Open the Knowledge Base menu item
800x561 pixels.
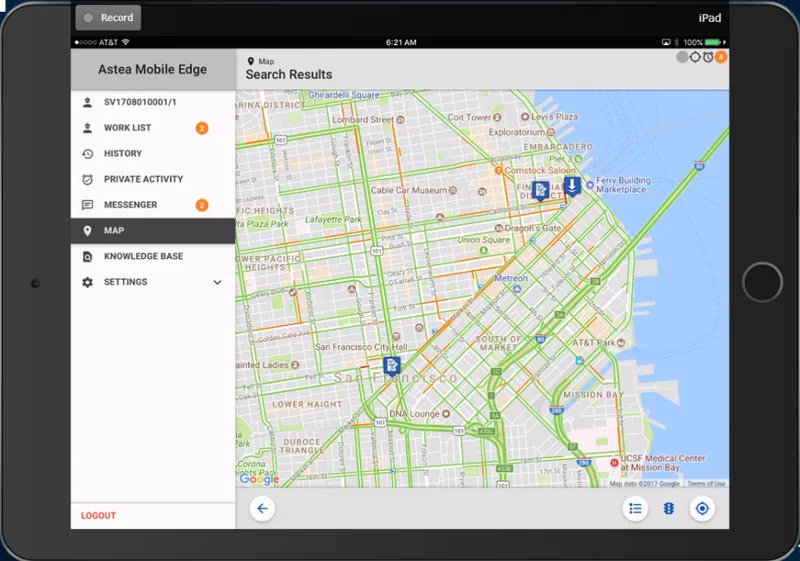pyautogui.click(x=153, y=256)
